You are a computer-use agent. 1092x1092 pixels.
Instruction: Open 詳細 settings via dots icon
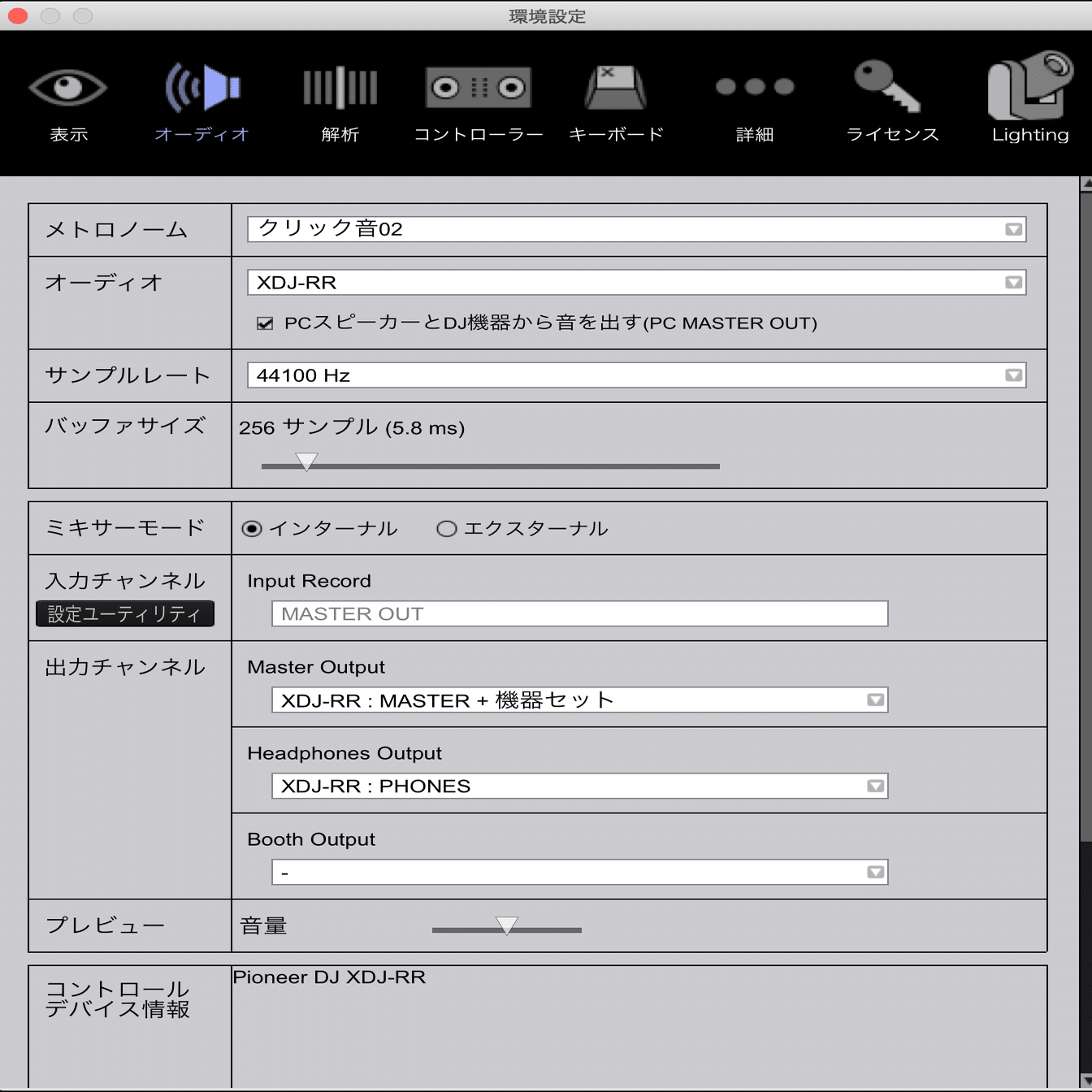click(x=754, y=87)
